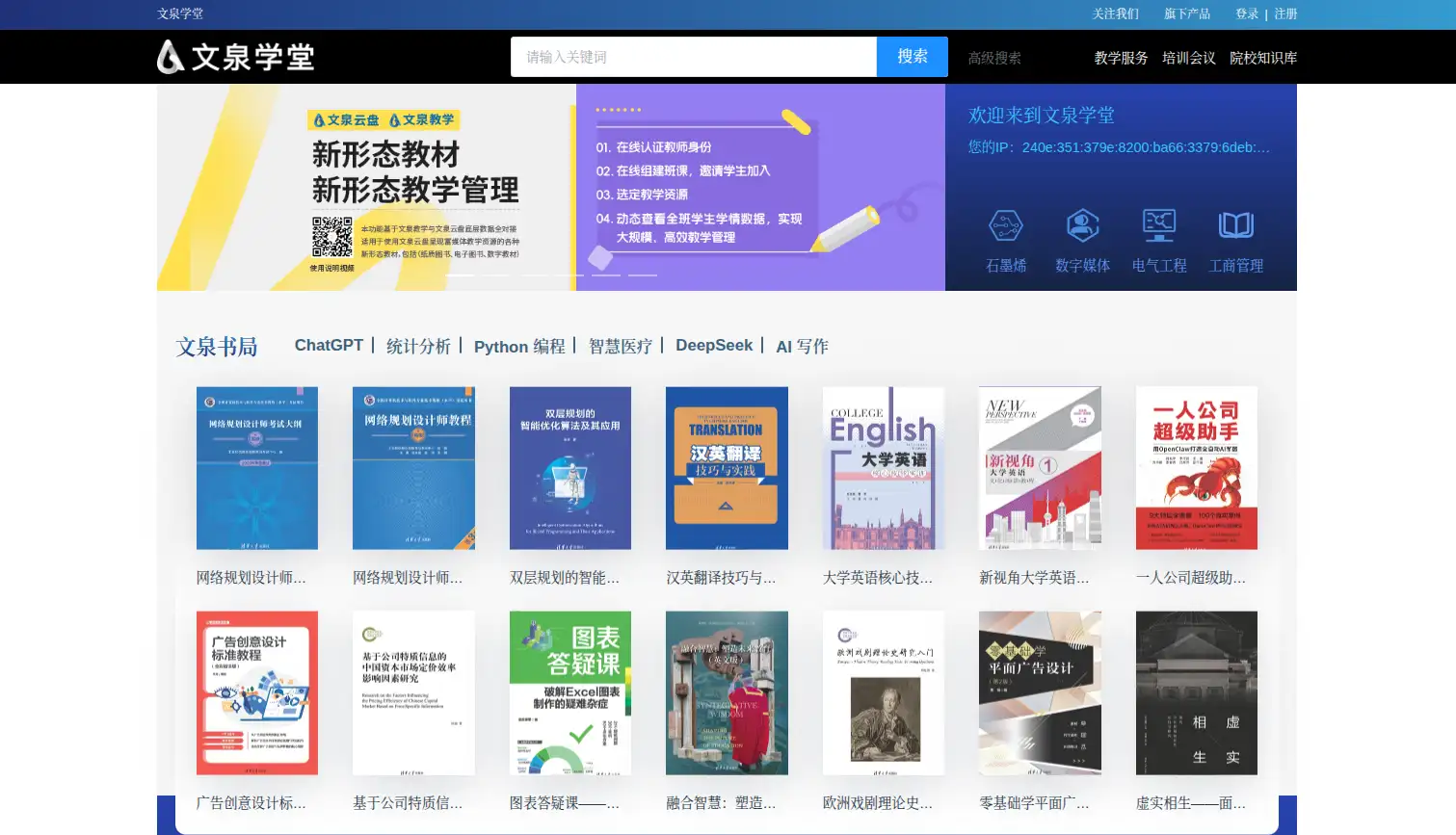This screenshot has height=835, width=1456.
Task: Select the AI 写作 topic tab
Action: [x=802, y=346]
